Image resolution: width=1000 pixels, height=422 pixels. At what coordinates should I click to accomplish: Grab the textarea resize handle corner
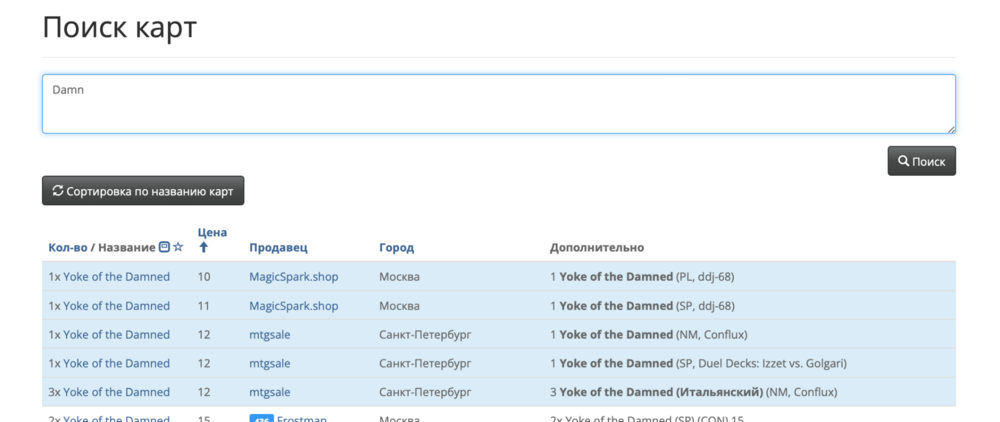[x=950, y=128]
